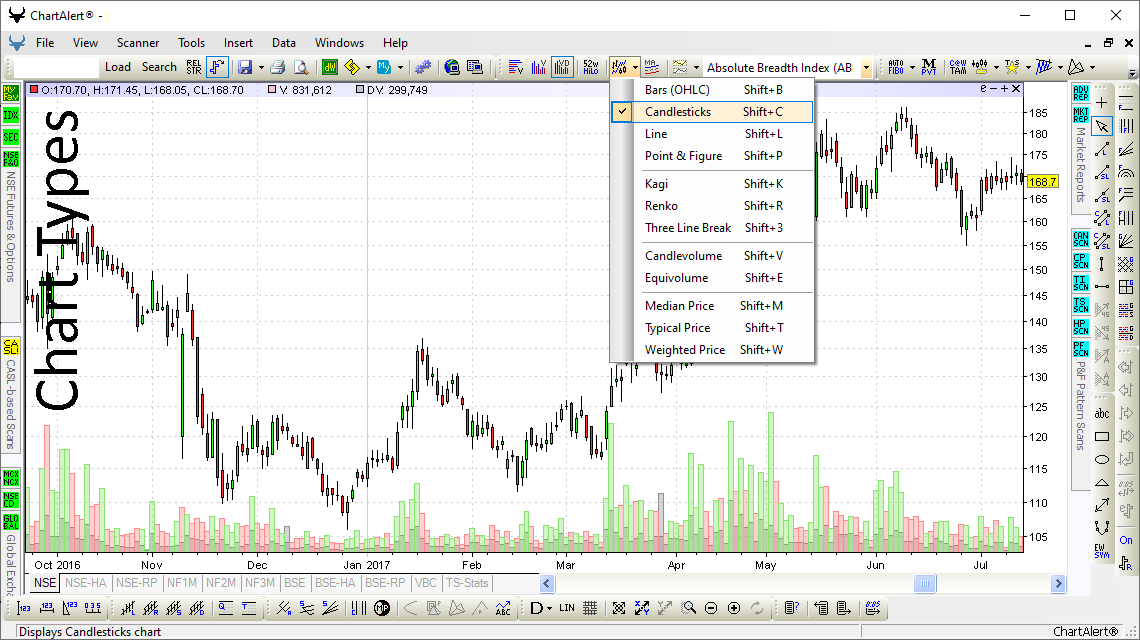Click the AUTO FIBO icon
The height and width of the screenshot is (640, 1140).
pyautogui.click(x=896, y=67)
